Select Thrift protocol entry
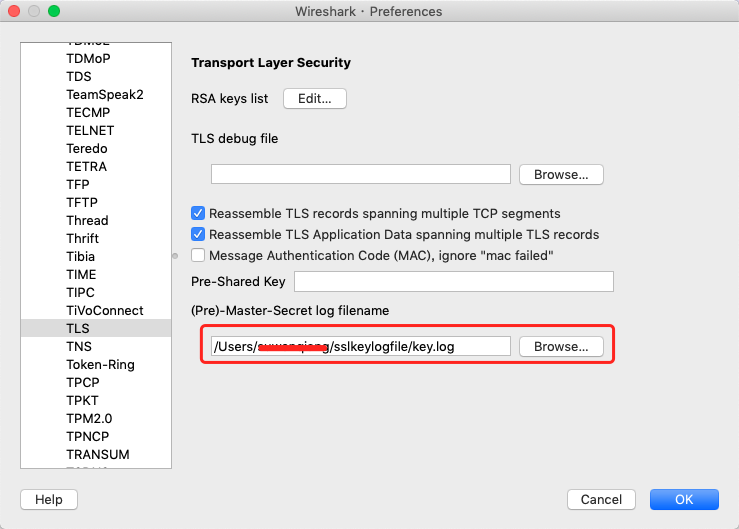This screenshot has width=739, height=529. tap(96, 239)
